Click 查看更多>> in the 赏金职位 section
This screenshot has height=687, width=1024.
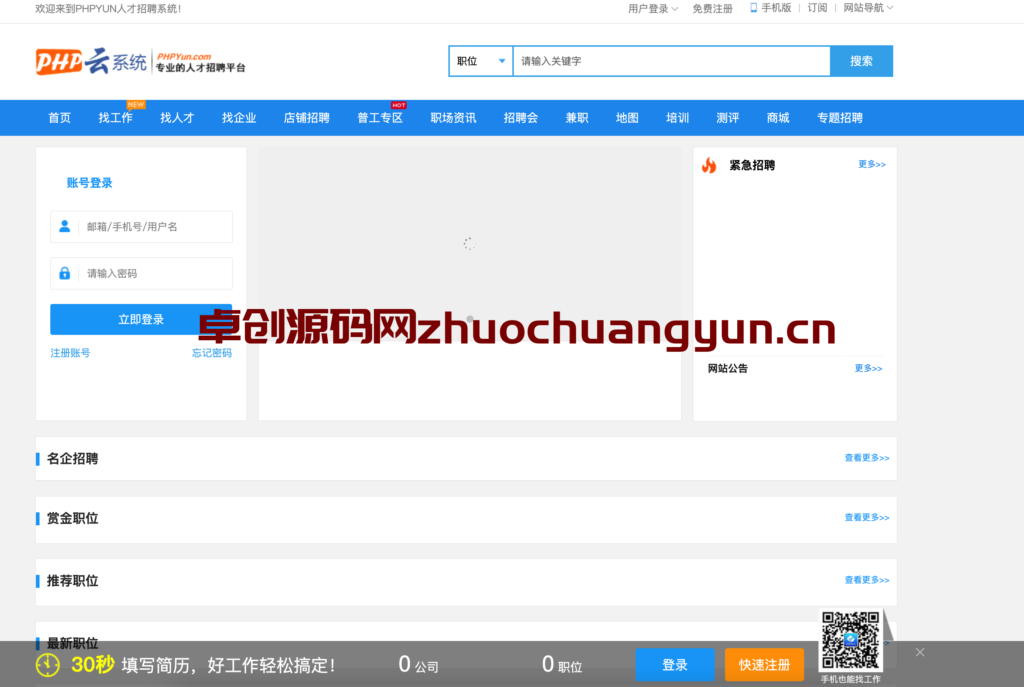pos(867,517)
